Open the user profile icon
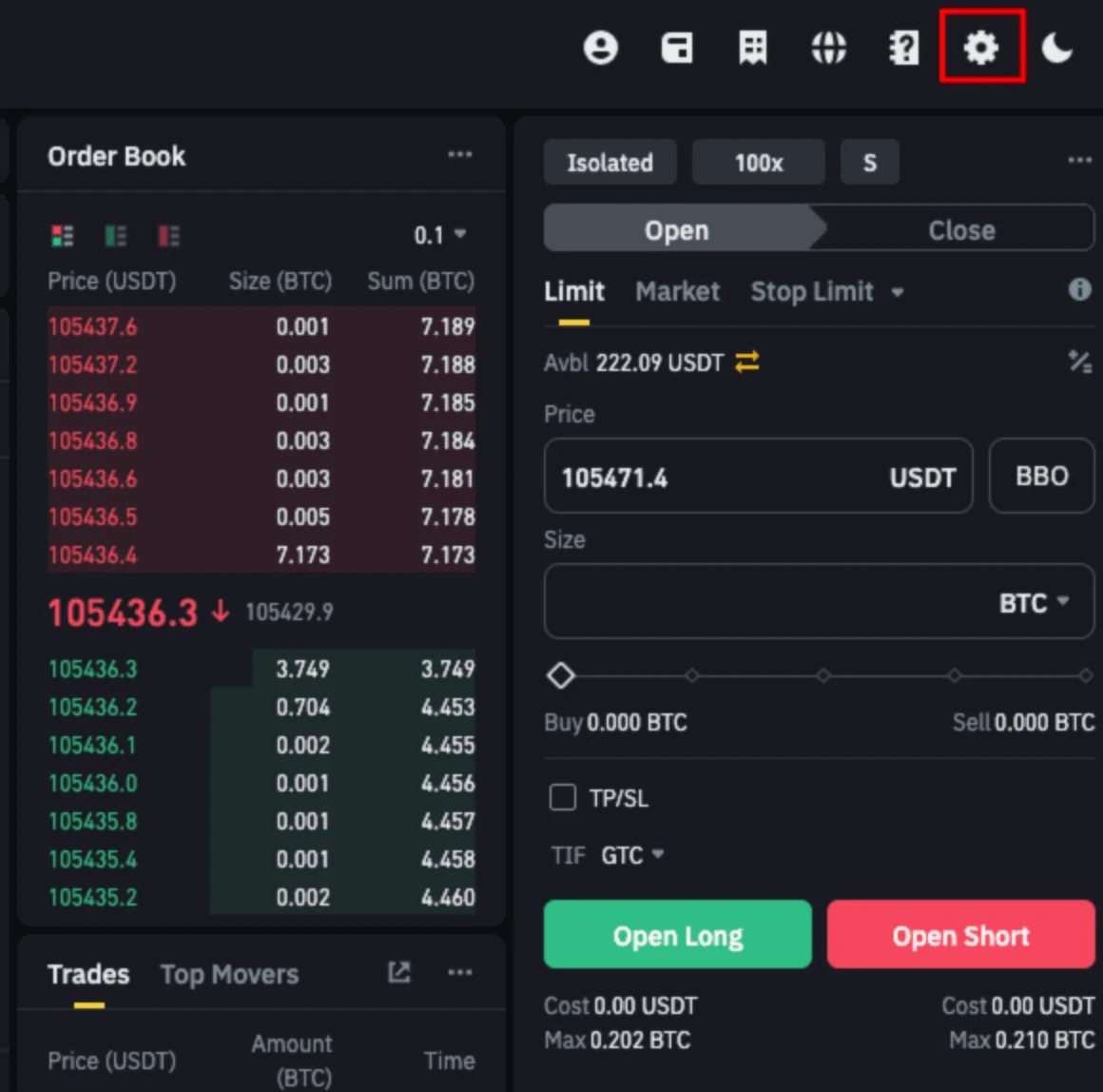This screenshot has width=1103, height=1092. tap(601, 48)
